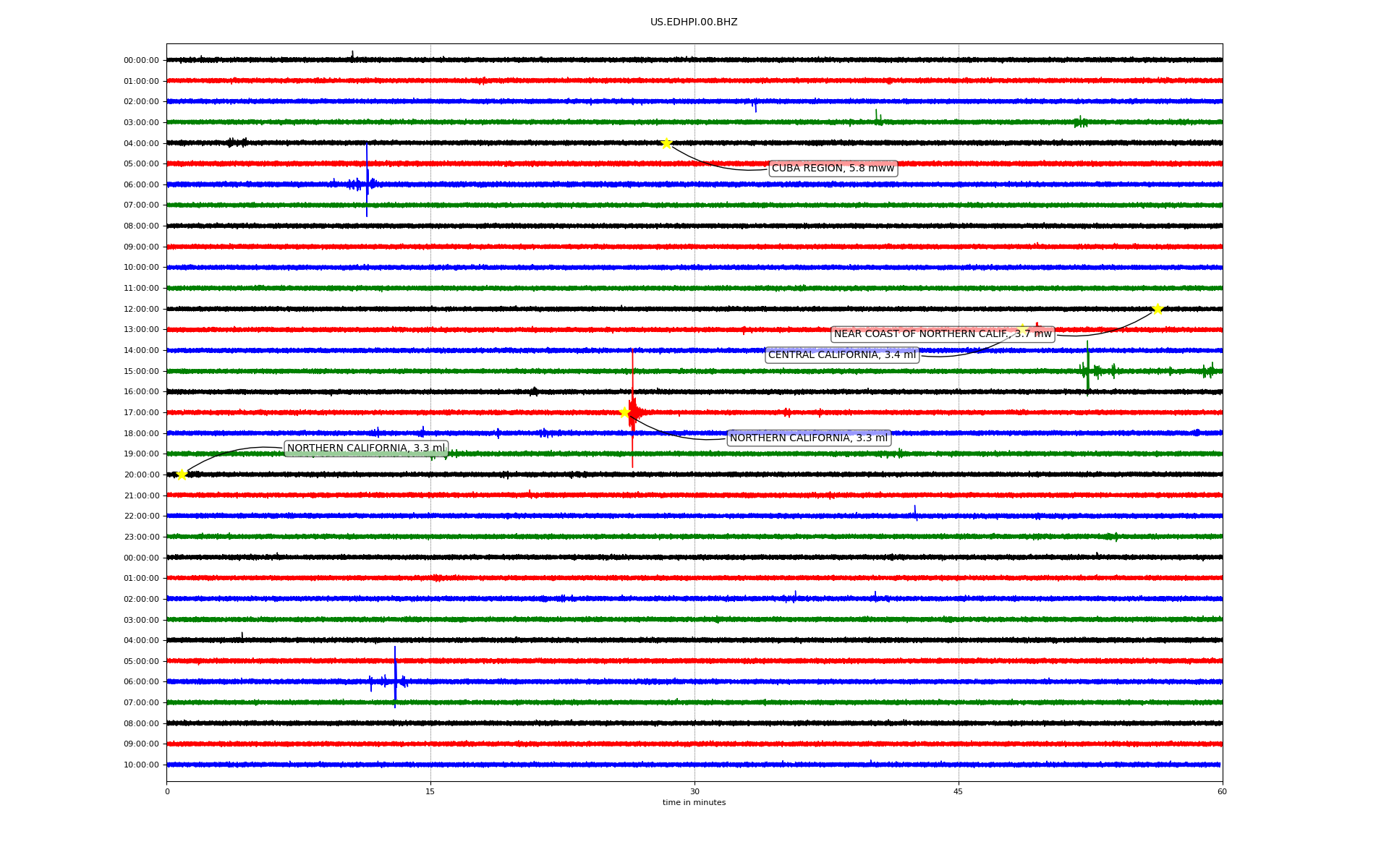Click the US.EDHPI.00.BHZ plot title
Viewport: 1389px width, 868px height.
[x=693, y=22]
